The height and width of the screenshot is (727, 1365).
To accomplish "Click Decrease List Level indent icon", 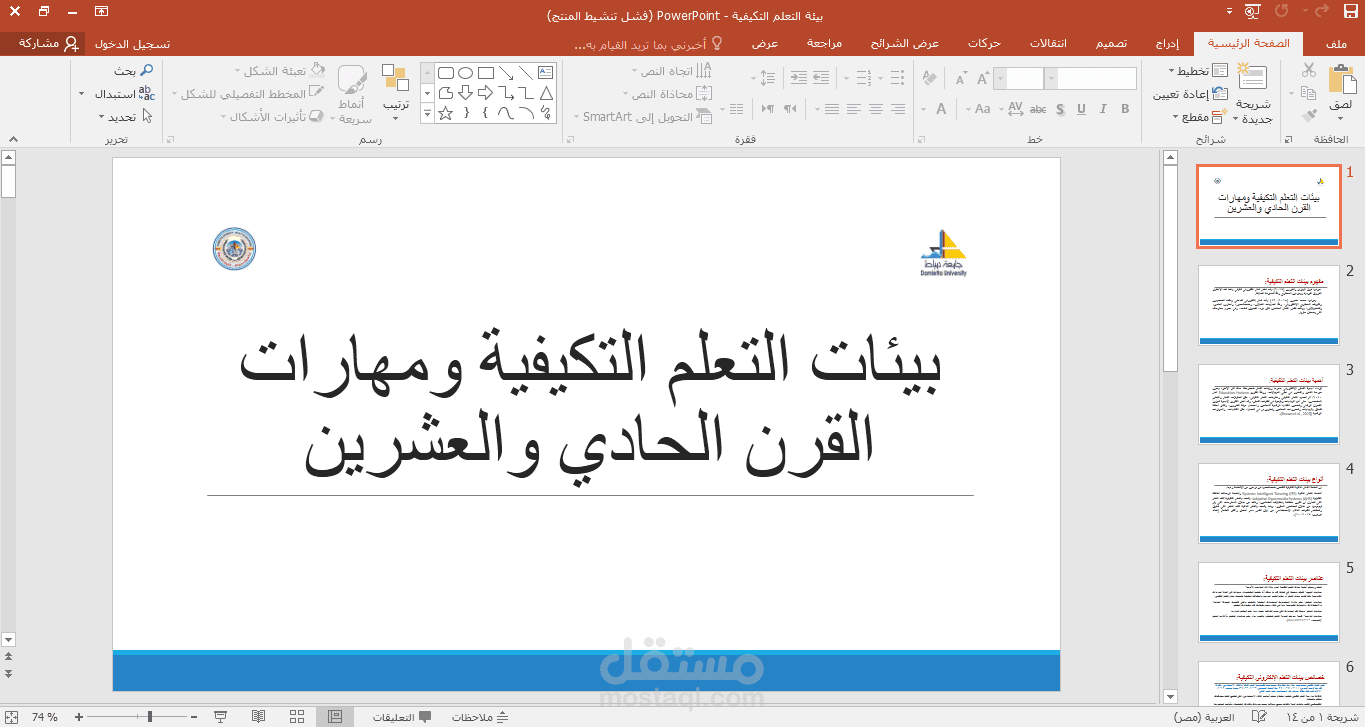I will coord(821,77).
